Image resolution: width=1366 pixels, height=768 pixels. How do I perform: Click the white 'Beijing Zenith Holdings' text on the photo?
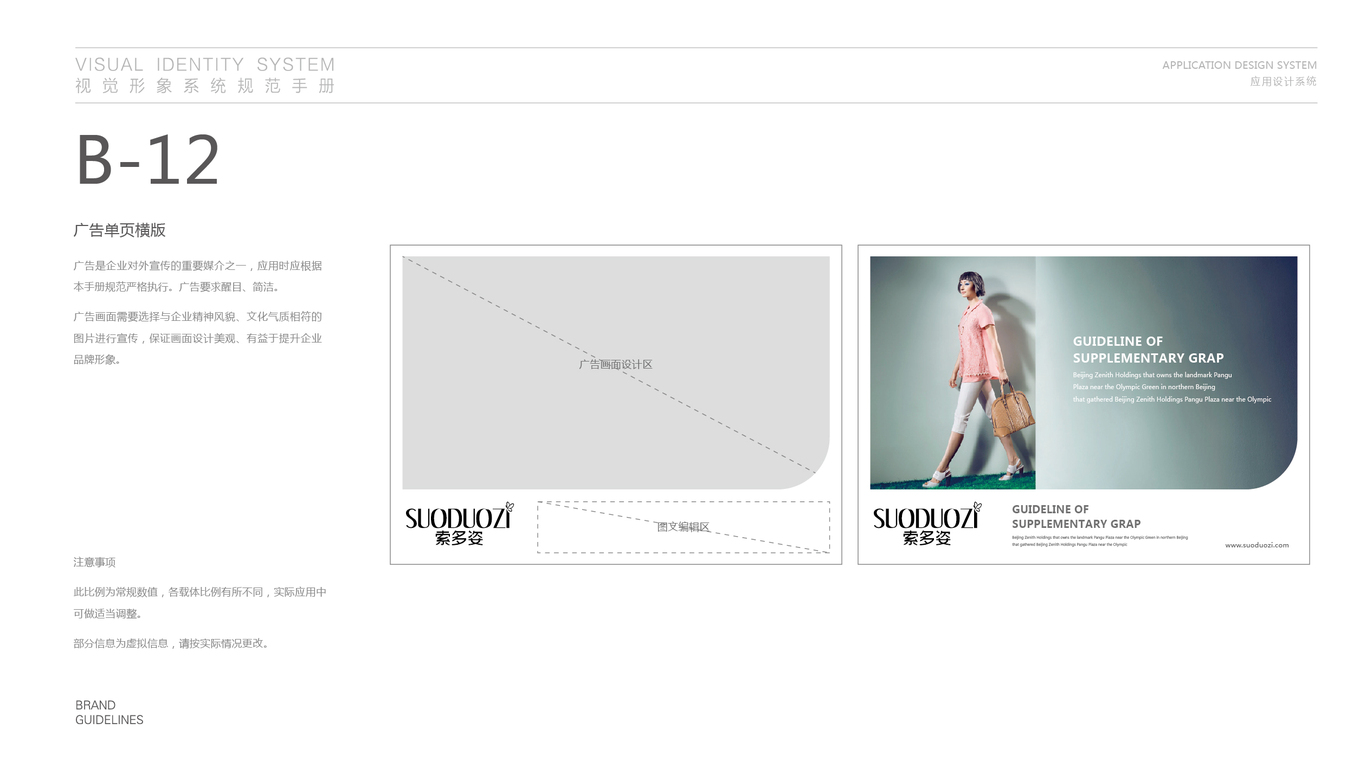point(1172,387)
